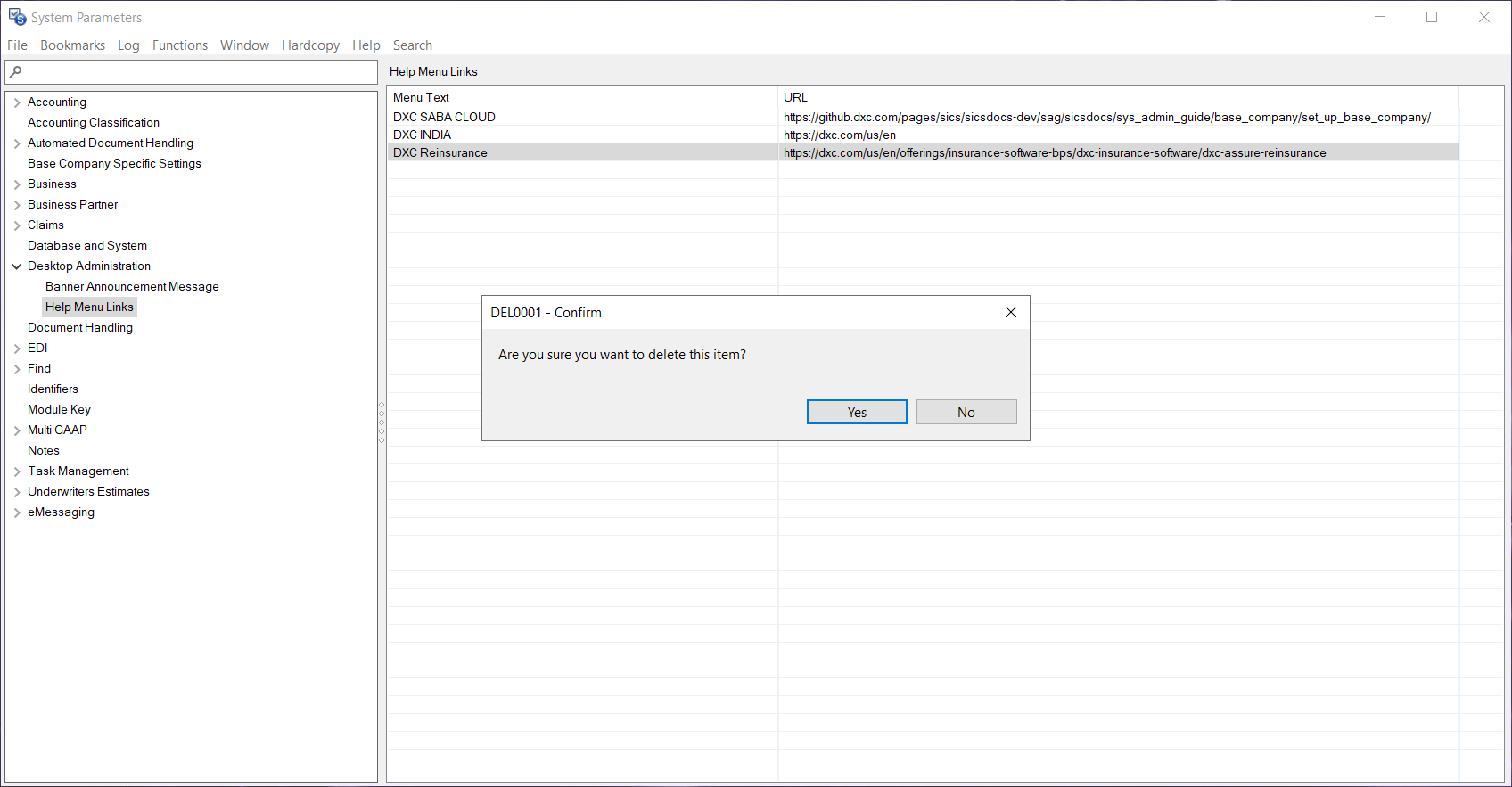Select Module Key tree item
Image resolution: width=1512 pixels, height=787 pixels.
[59, 410]
